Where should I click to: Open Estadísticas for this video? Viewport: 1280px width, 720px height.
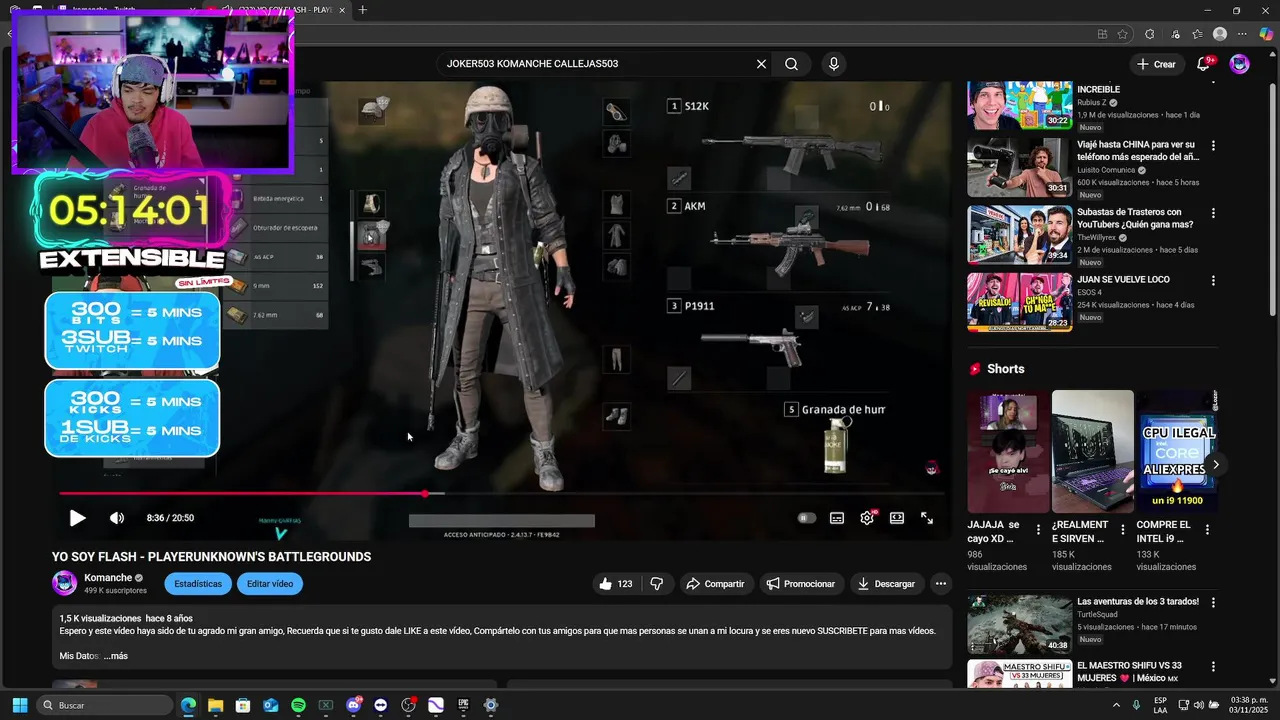[198, 584]
